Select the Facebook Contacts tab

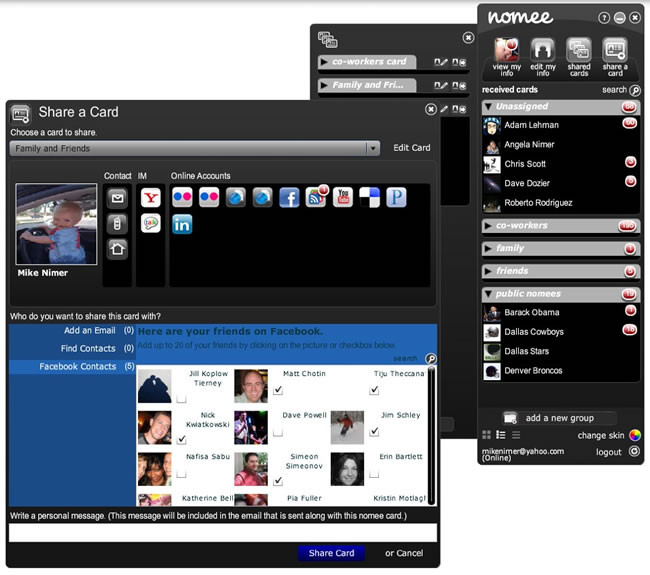72,366
